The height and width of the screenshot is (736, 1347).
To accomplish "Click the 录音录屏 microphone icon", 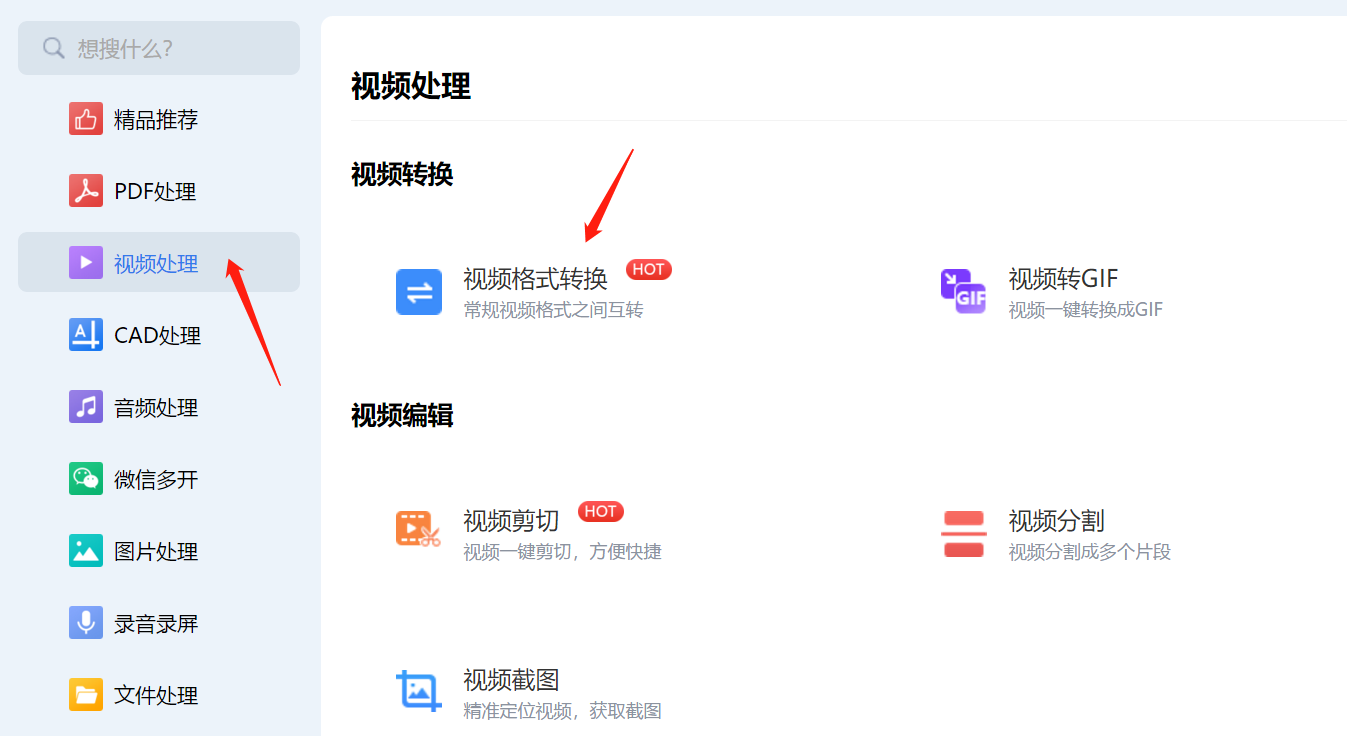I will point(86,622).
